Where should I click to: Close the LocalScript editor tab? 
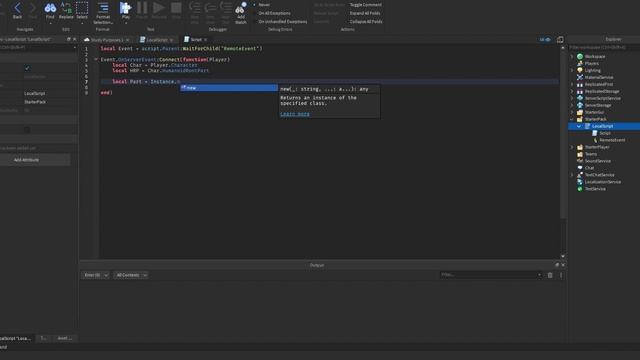point(171,40)
